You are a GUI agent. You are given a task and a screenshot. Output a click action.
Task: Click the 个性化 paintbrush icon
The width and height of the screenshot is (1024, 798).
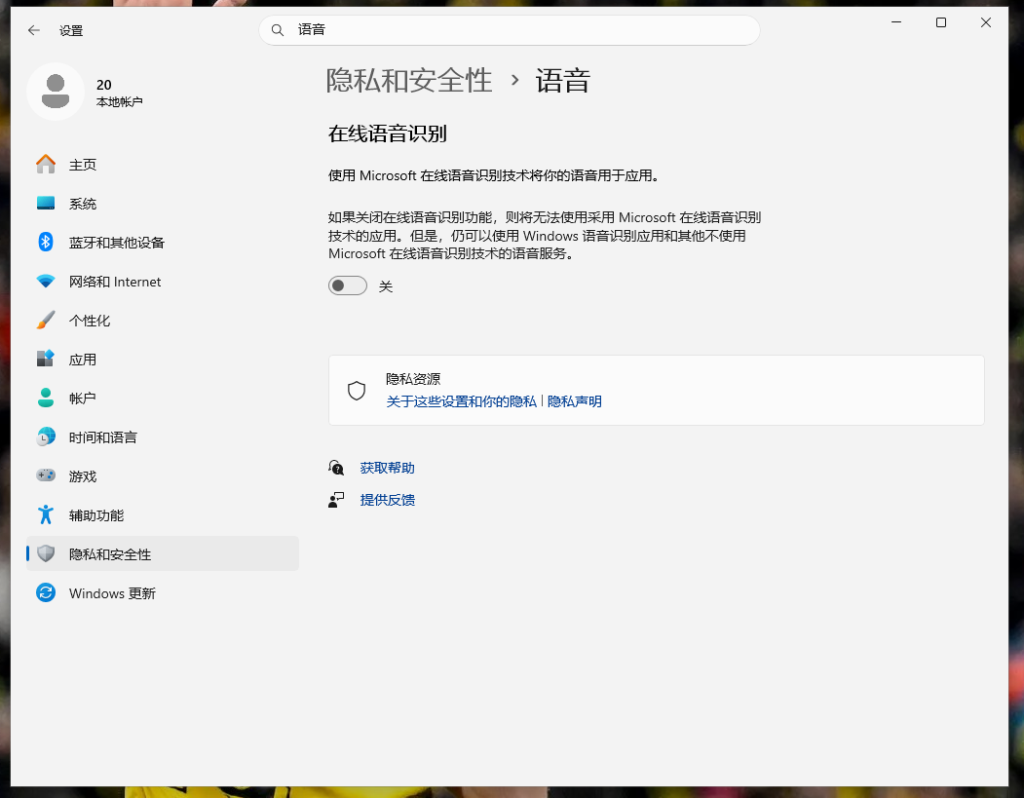tap(46, 320)
